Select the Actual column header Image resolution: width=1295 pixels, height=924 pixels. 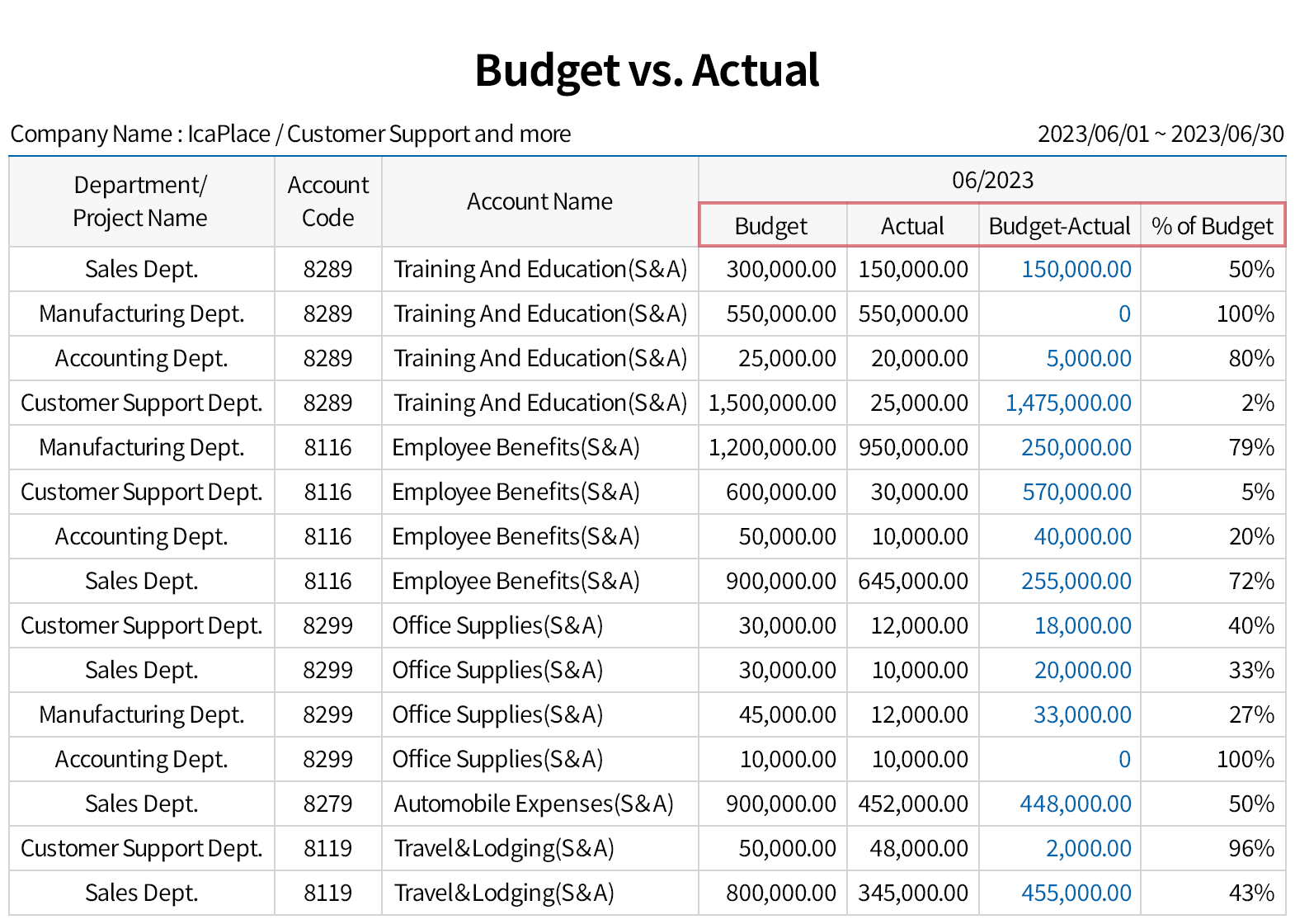pyautogui.click(x=912, y=226)
